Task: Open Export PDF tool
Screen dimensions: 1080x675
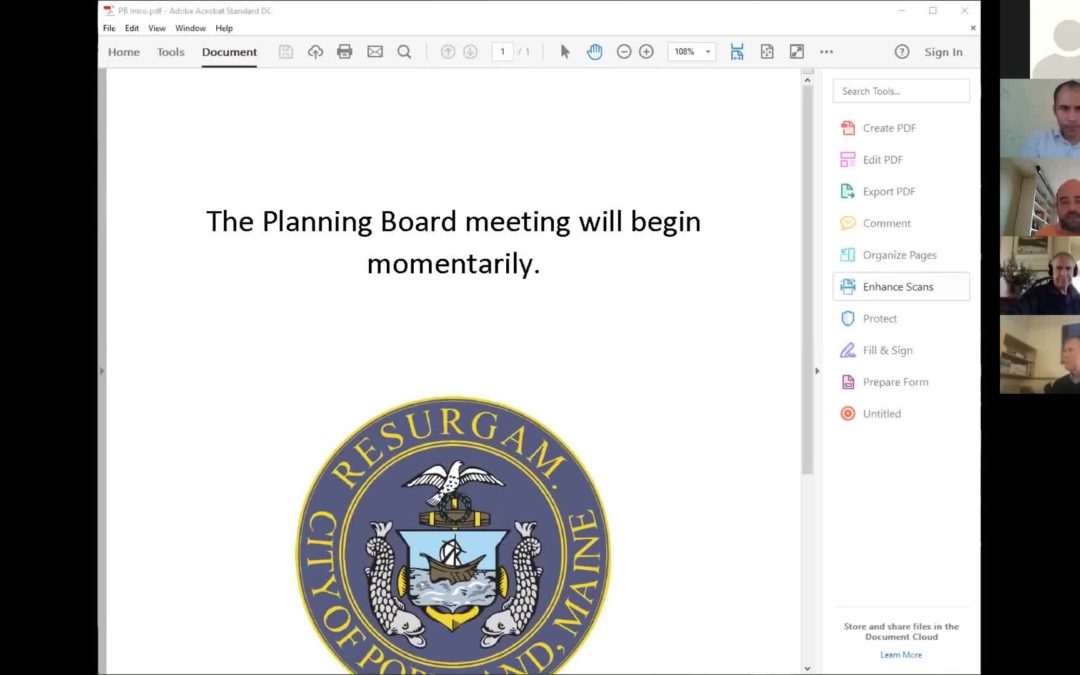Action: [901, 191]
